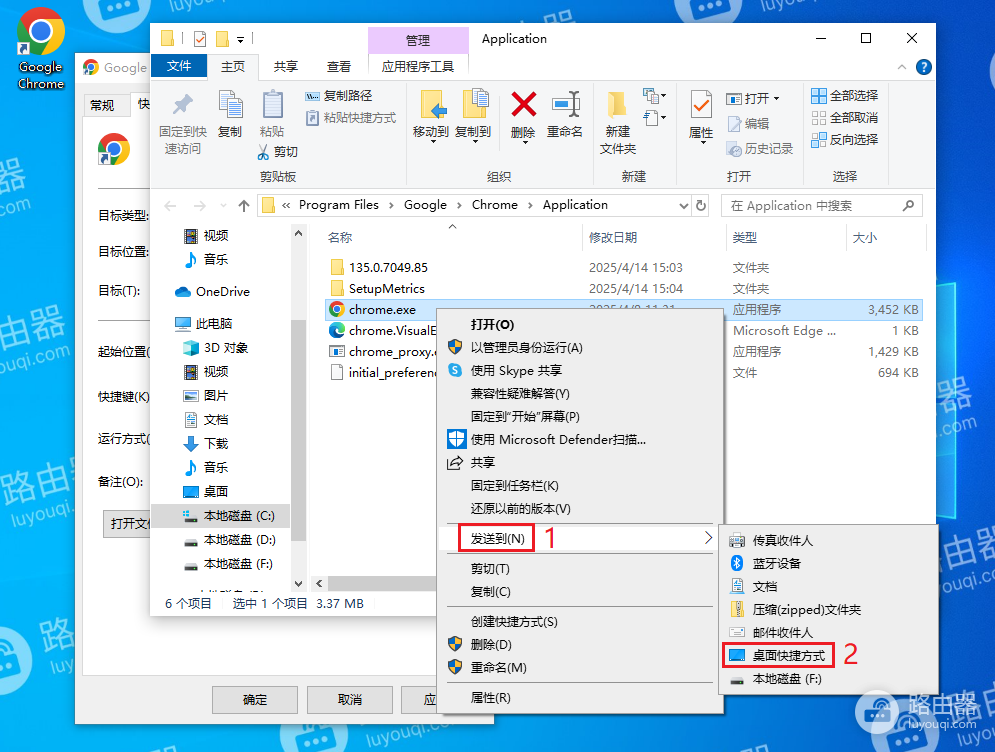Viewport: 995px width, 752px height.
Task: Click the Copy to folder icon
Action: (474, 104)
